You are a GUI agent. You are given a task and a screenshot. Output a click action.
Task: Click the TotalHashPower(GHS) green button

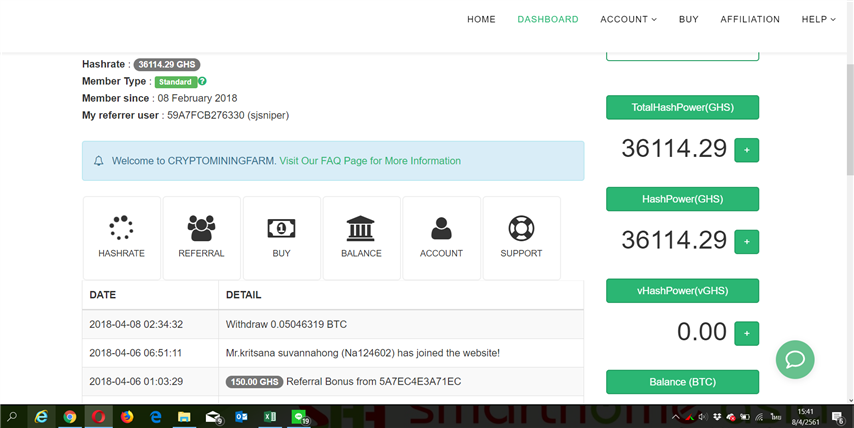(682, 107)
